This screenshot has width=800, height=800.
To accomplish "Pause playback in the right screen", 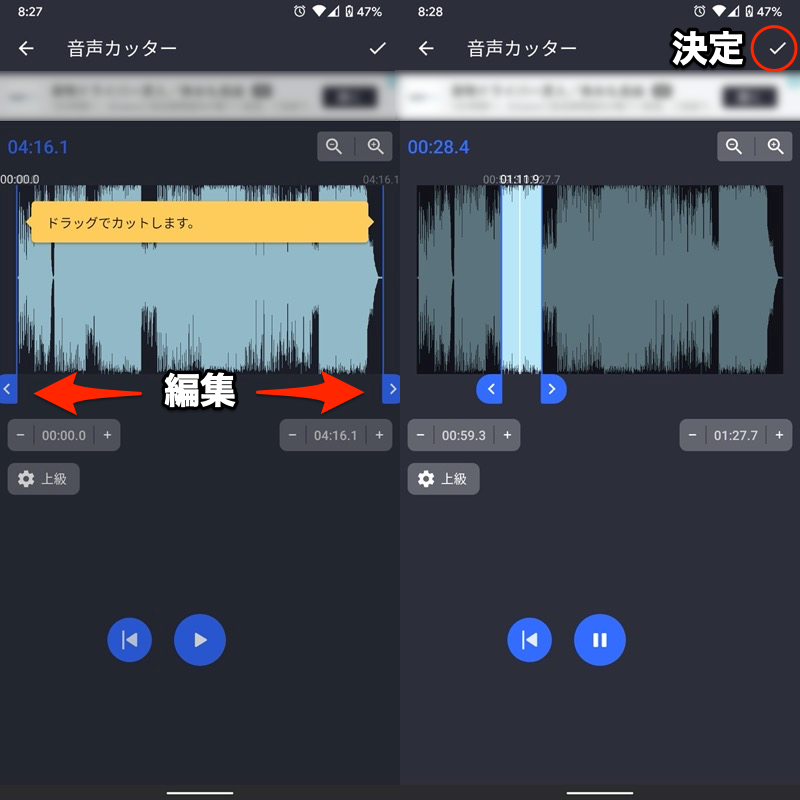I will 600,640.
